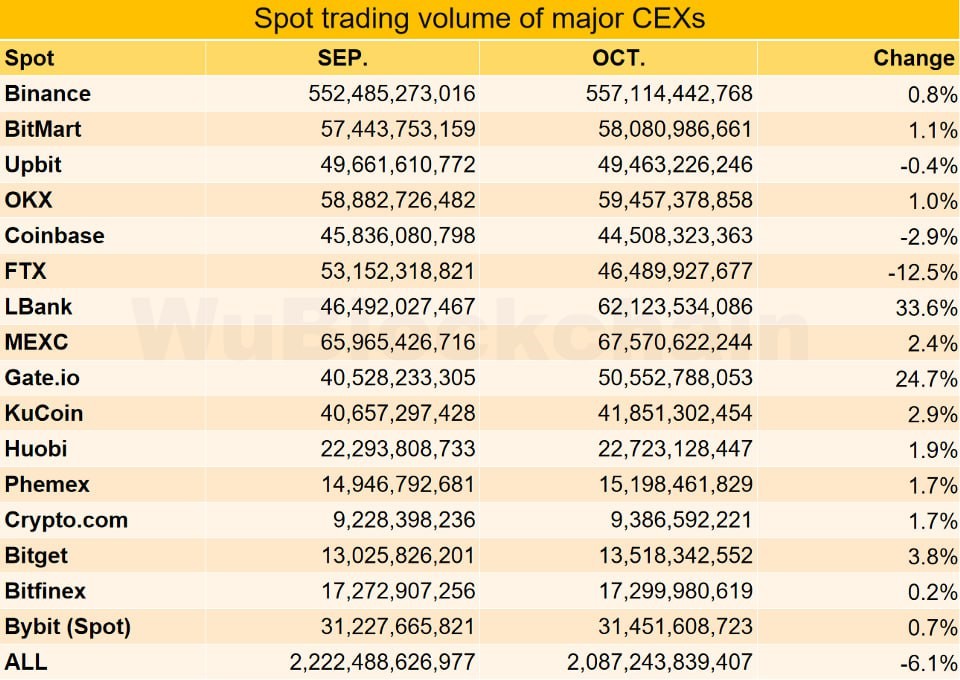Click the table title 'Spot trading volume of major CEXs'

[480, 19]
